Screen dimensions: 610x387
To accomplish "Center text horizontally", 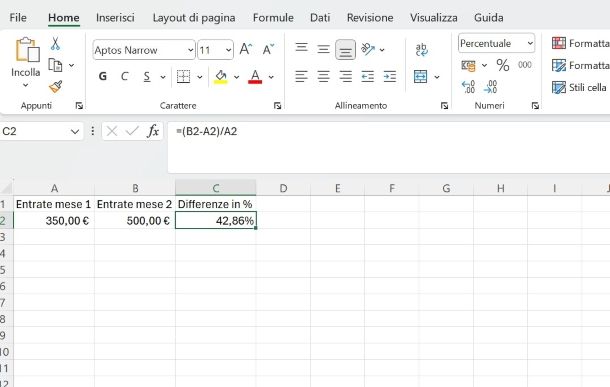I will click(x=323, y=76).
